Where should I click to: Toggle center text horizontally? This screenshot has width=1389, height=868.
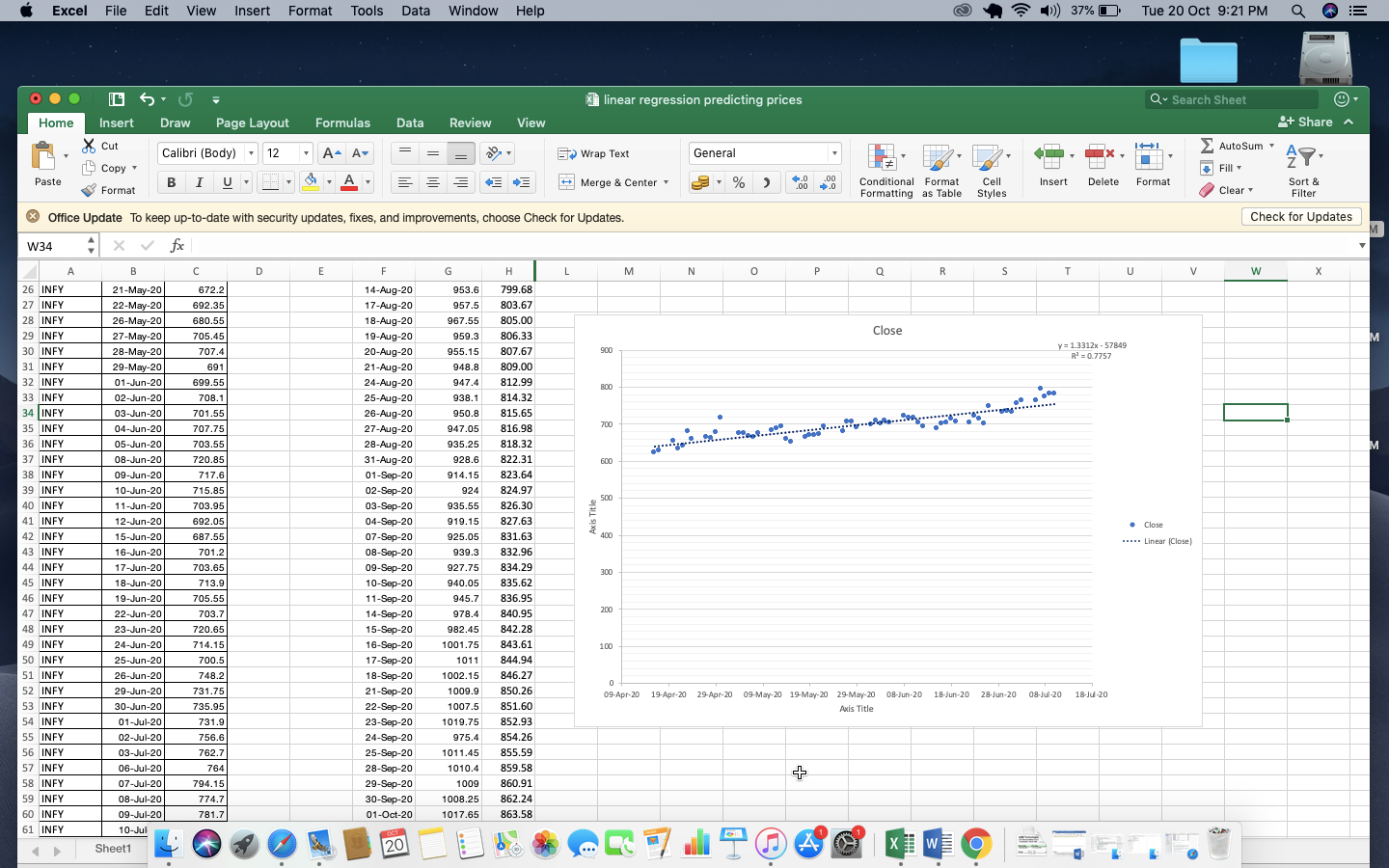[433, 182]
